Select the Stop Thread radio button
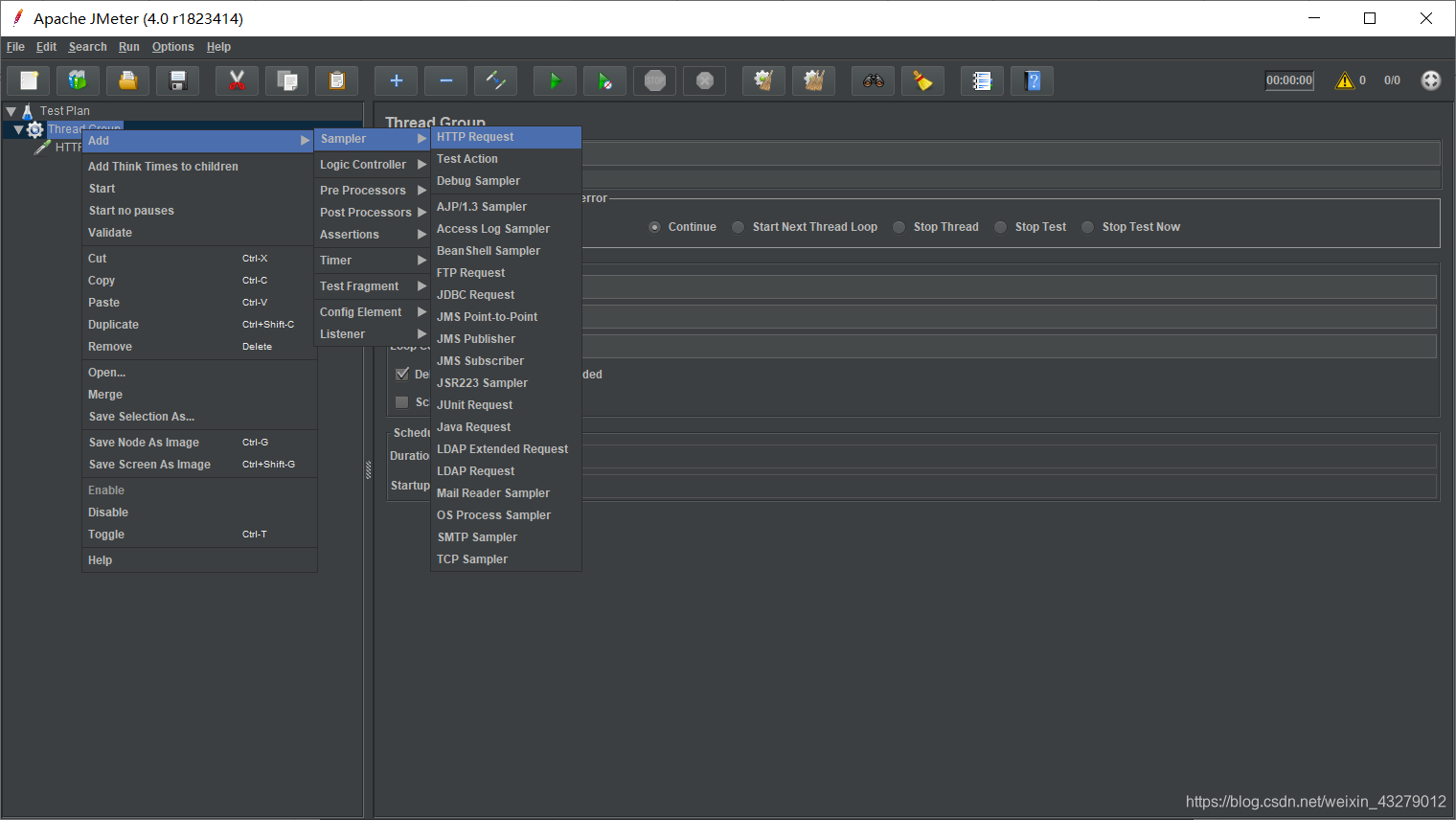1456x820 pixels. tap(899, 227)
